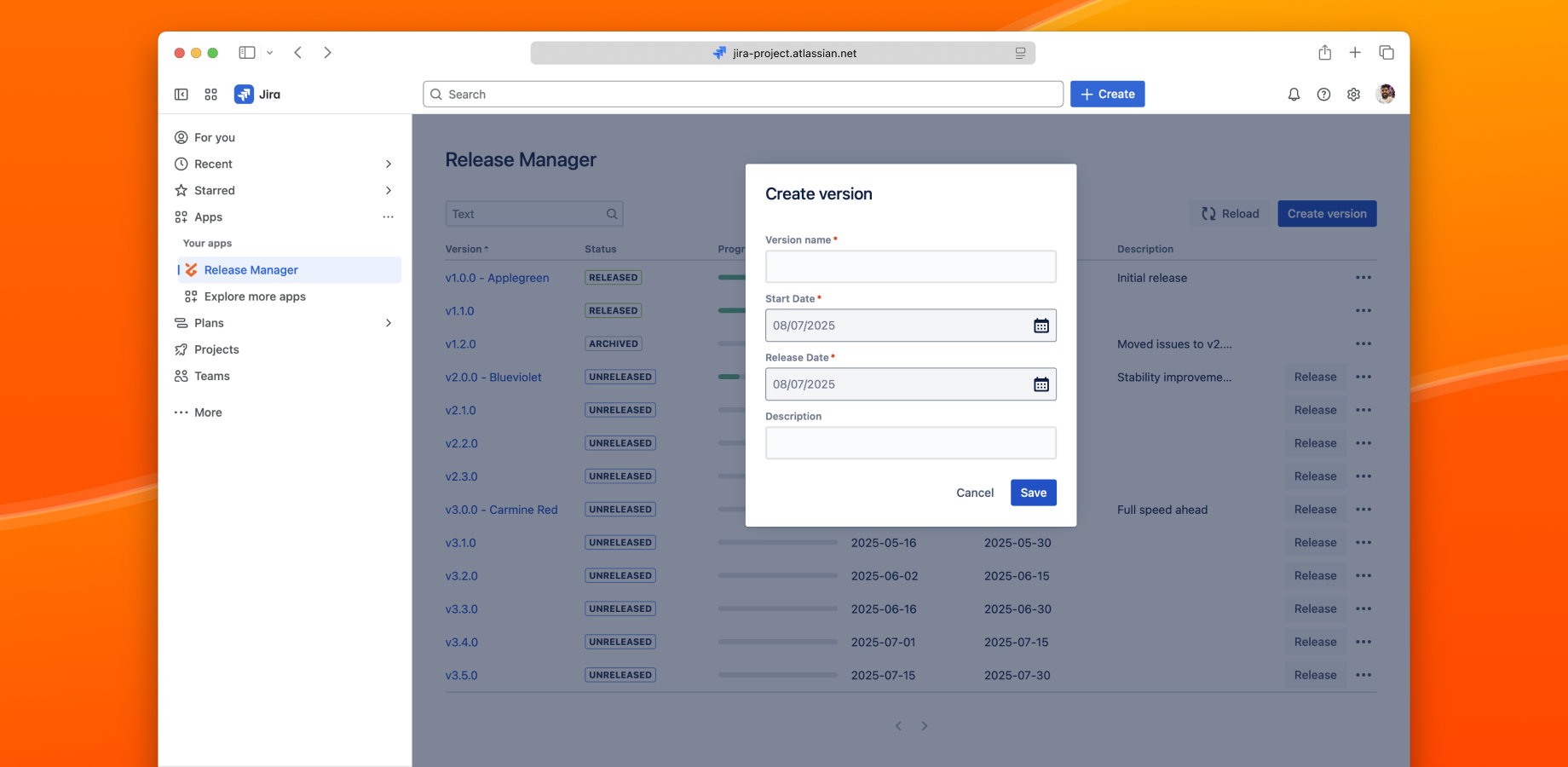The height and width of the screenshot is (767, 1568).
Task: Click the Start Date input field
Action: 911,326
